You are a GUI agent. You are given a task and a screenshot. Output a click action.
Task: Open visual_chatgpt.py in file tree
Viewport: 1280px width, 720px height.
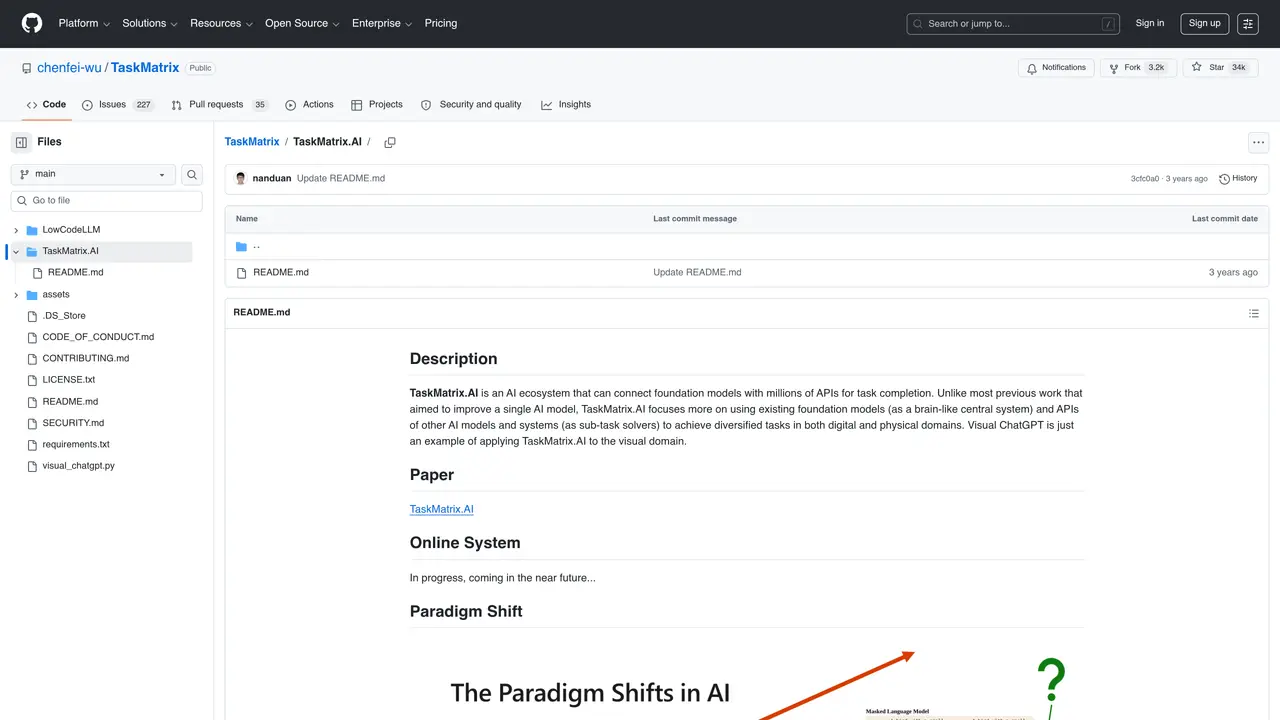[78, 466]
